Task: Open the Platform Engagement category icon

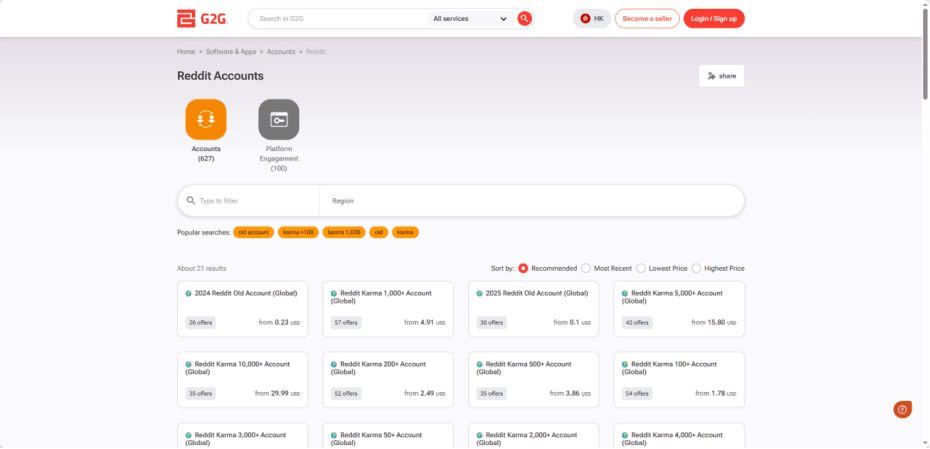Action: coord(279,119)
